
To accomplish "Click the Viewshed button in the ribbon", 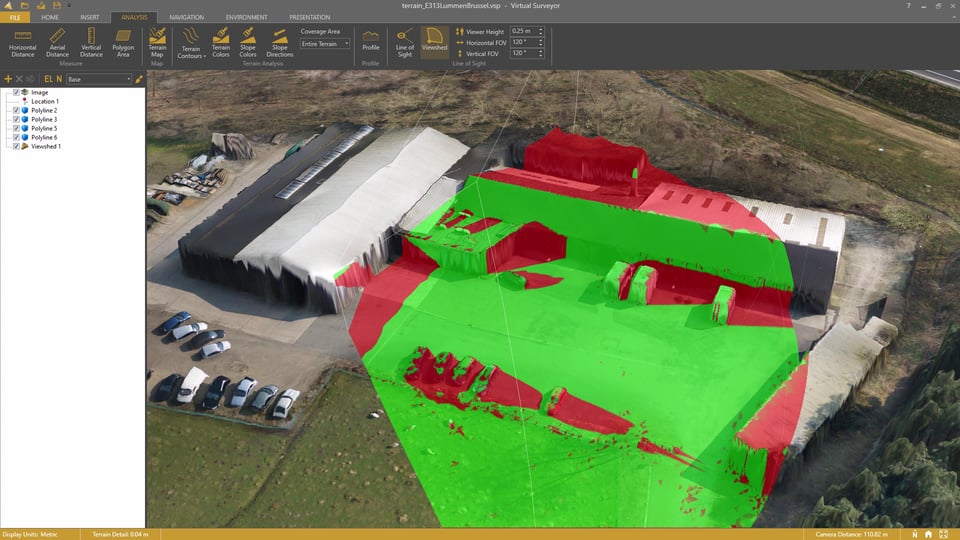I will (x=434, y=41).
